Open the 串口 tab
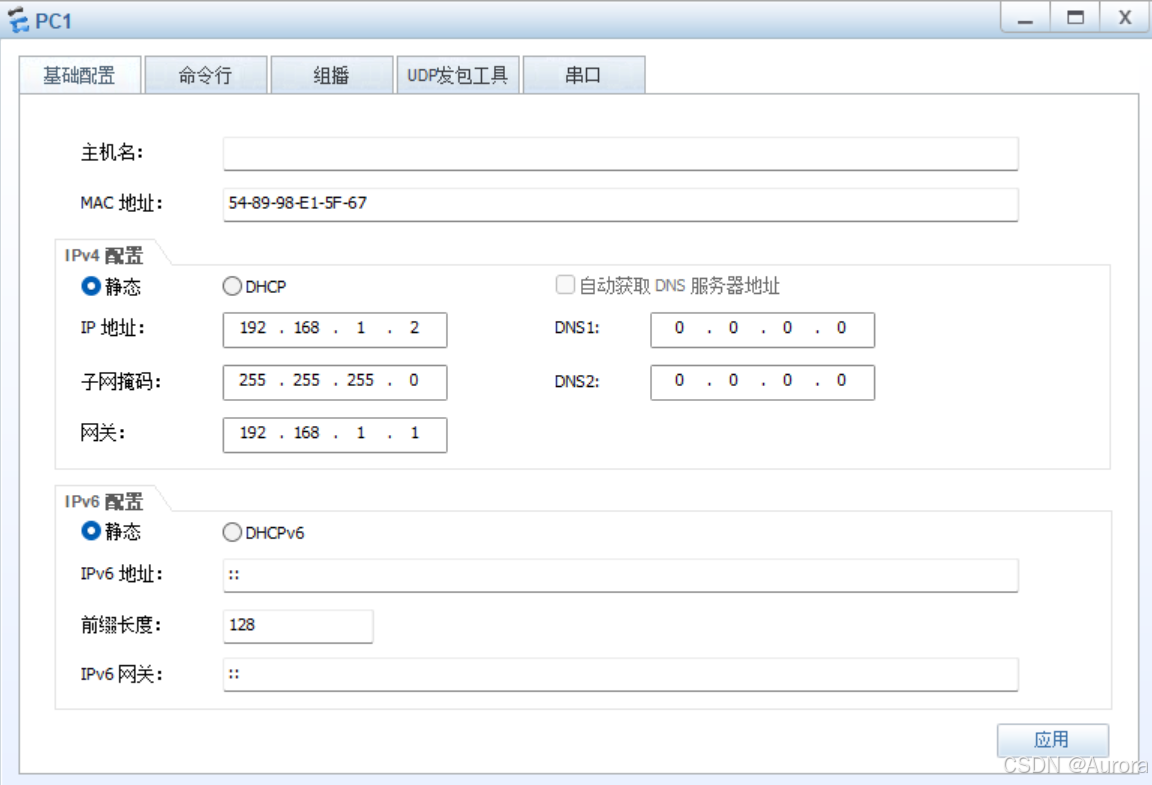This screenshot has width=1152, height=785. [584, 75]
